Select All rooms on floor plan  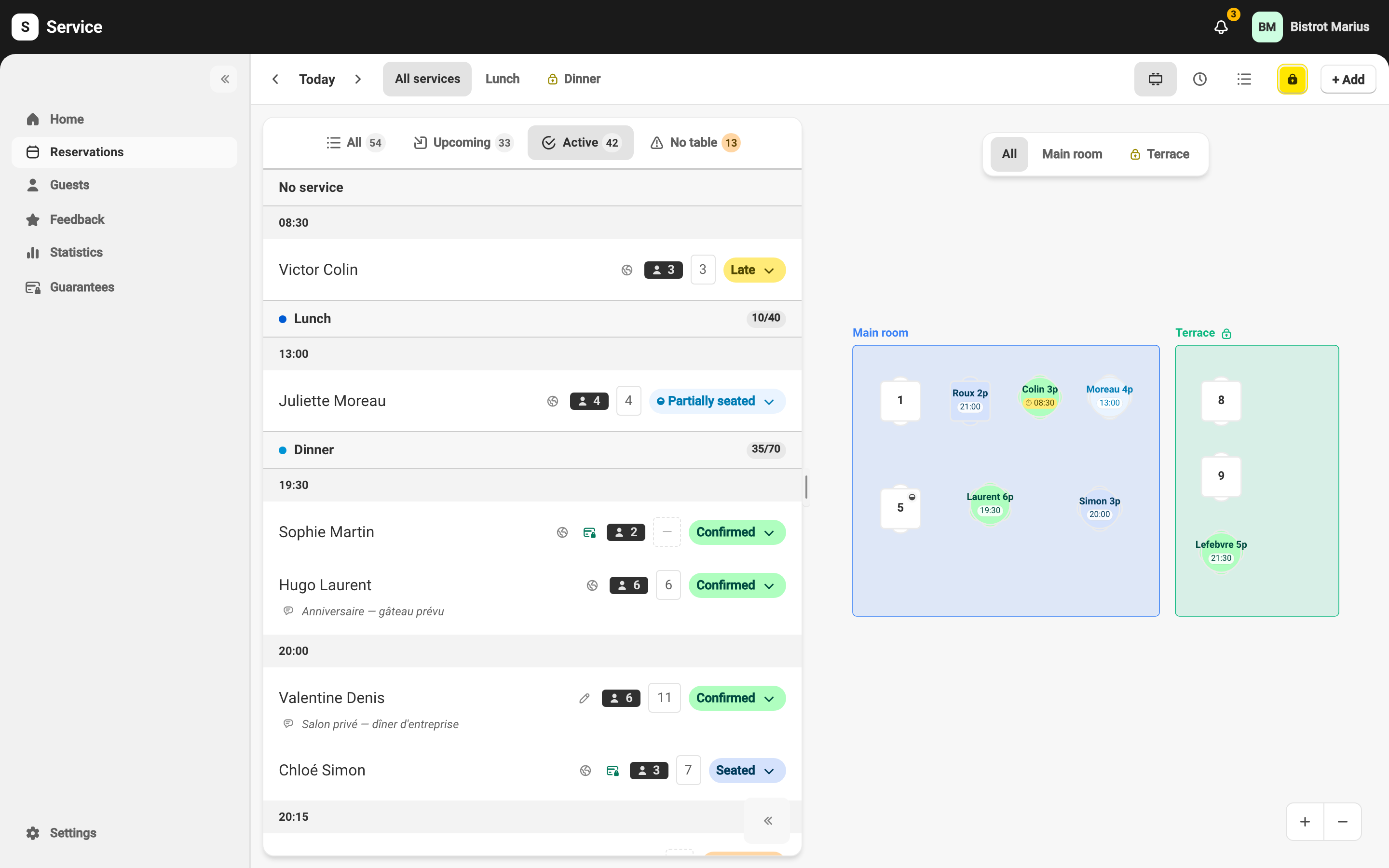click(x=1009, y=154)
